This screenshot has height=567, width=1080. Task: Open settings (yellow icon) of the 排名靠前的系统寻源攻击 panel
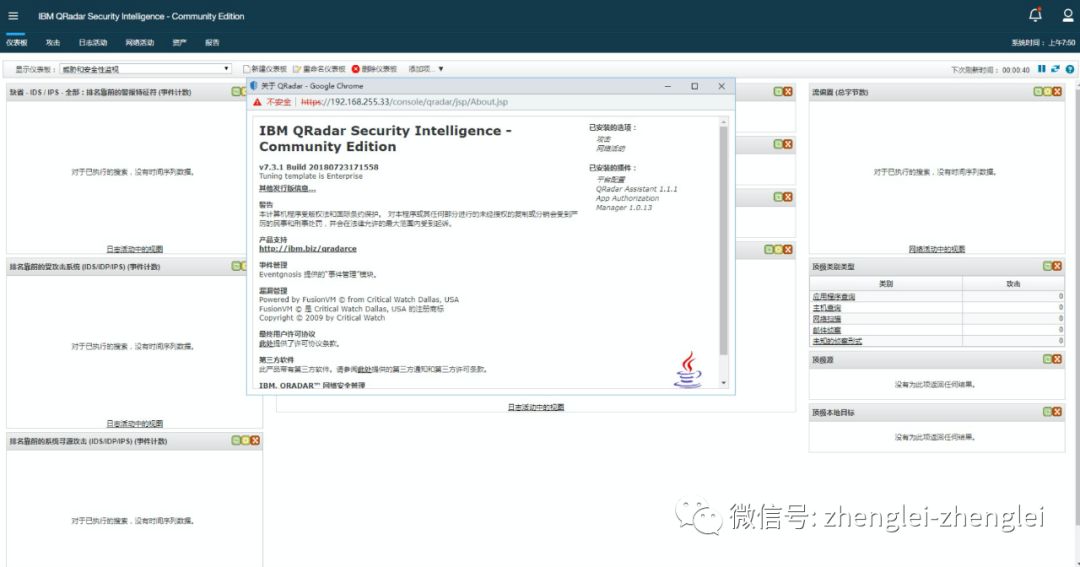coord(245,440)
